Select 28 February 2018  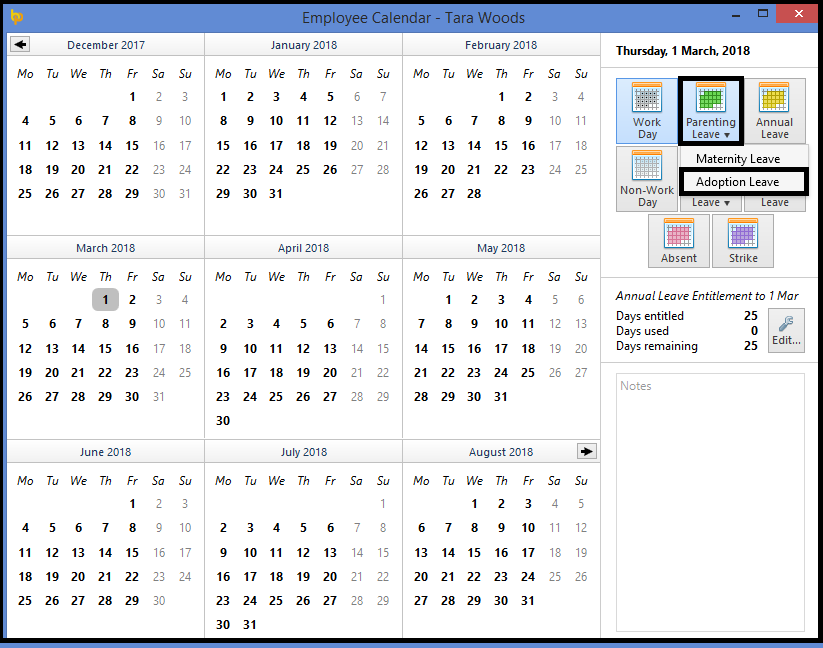(474, 194)
